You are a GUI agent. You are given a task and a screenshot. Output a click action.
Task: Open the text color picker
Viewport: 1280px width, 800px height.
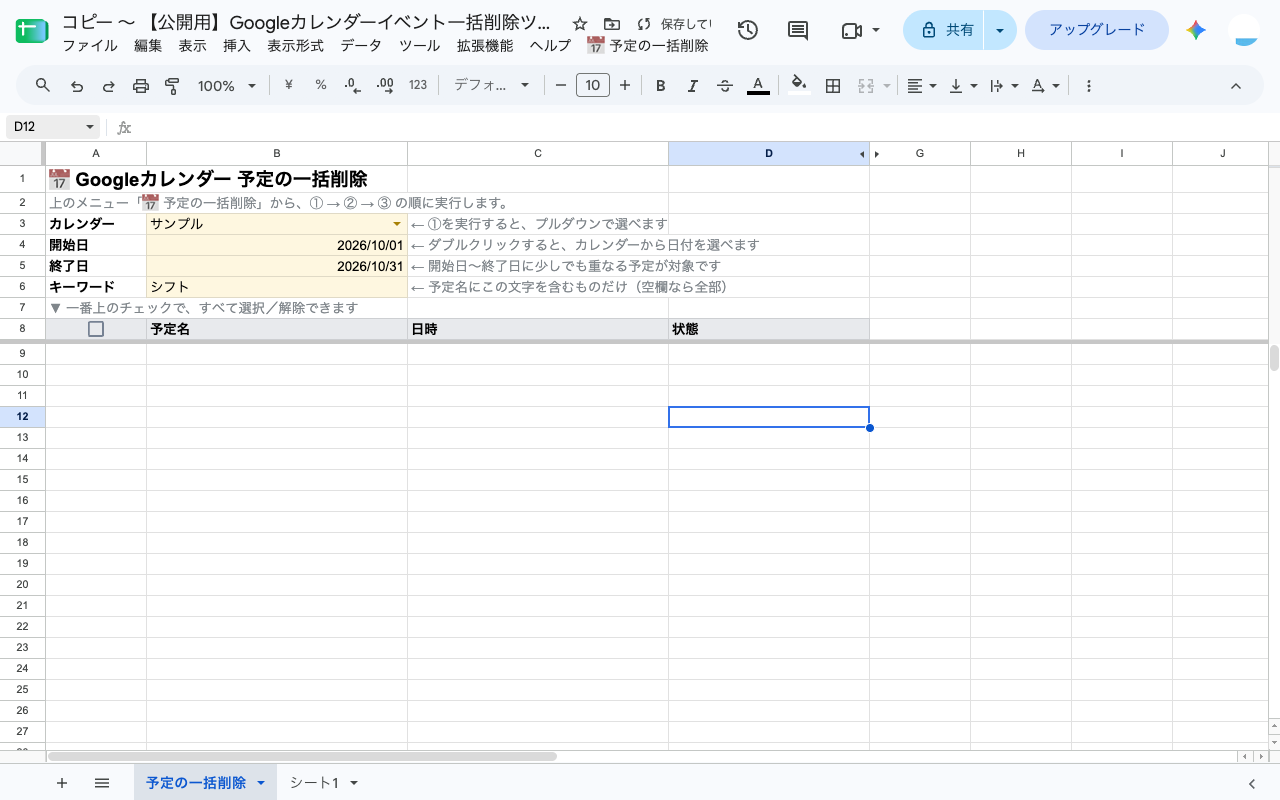pos(758,86)
